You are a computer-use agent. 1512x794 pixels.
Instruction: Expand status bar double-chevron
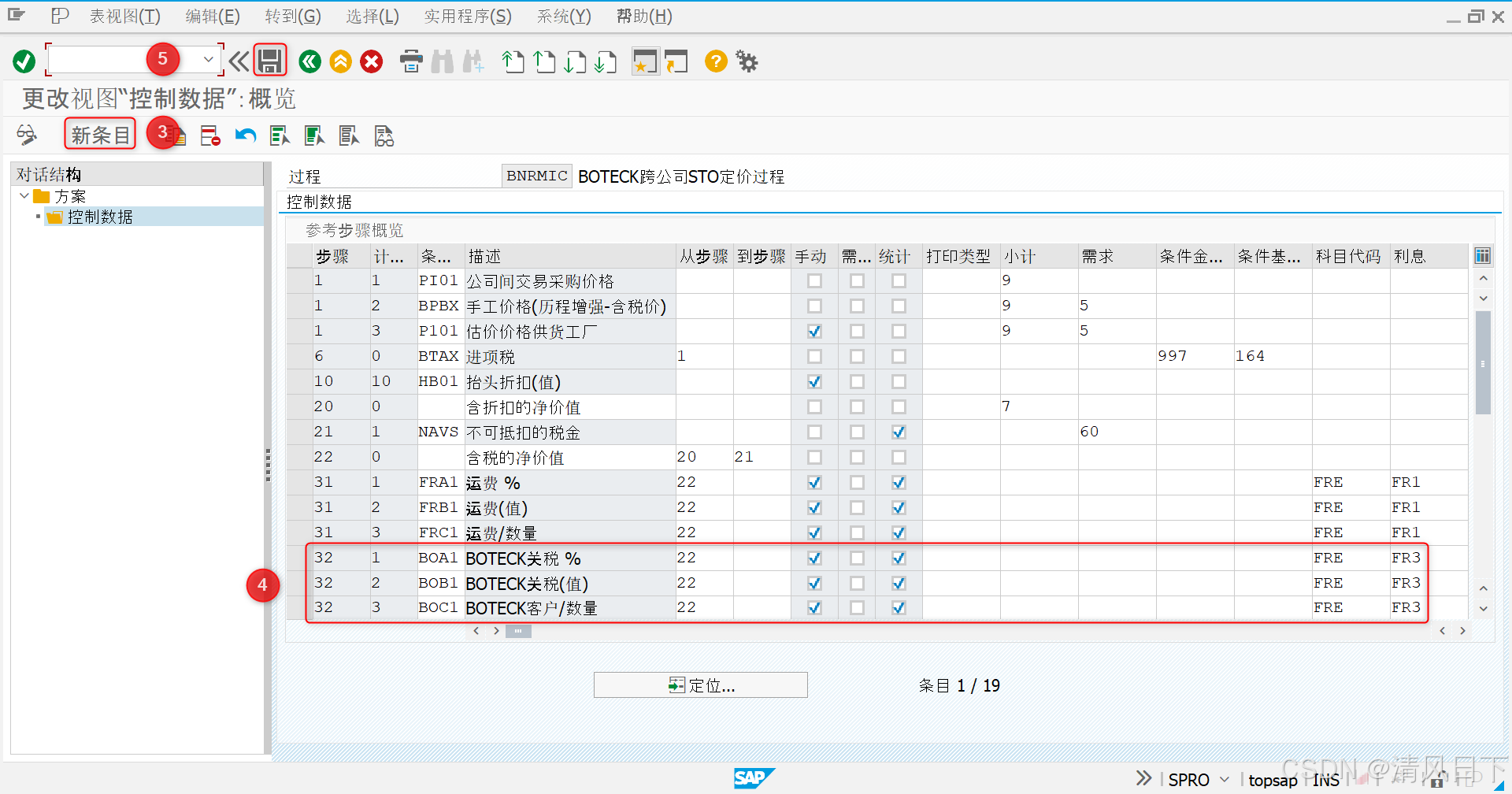(x=1143, y=778)
